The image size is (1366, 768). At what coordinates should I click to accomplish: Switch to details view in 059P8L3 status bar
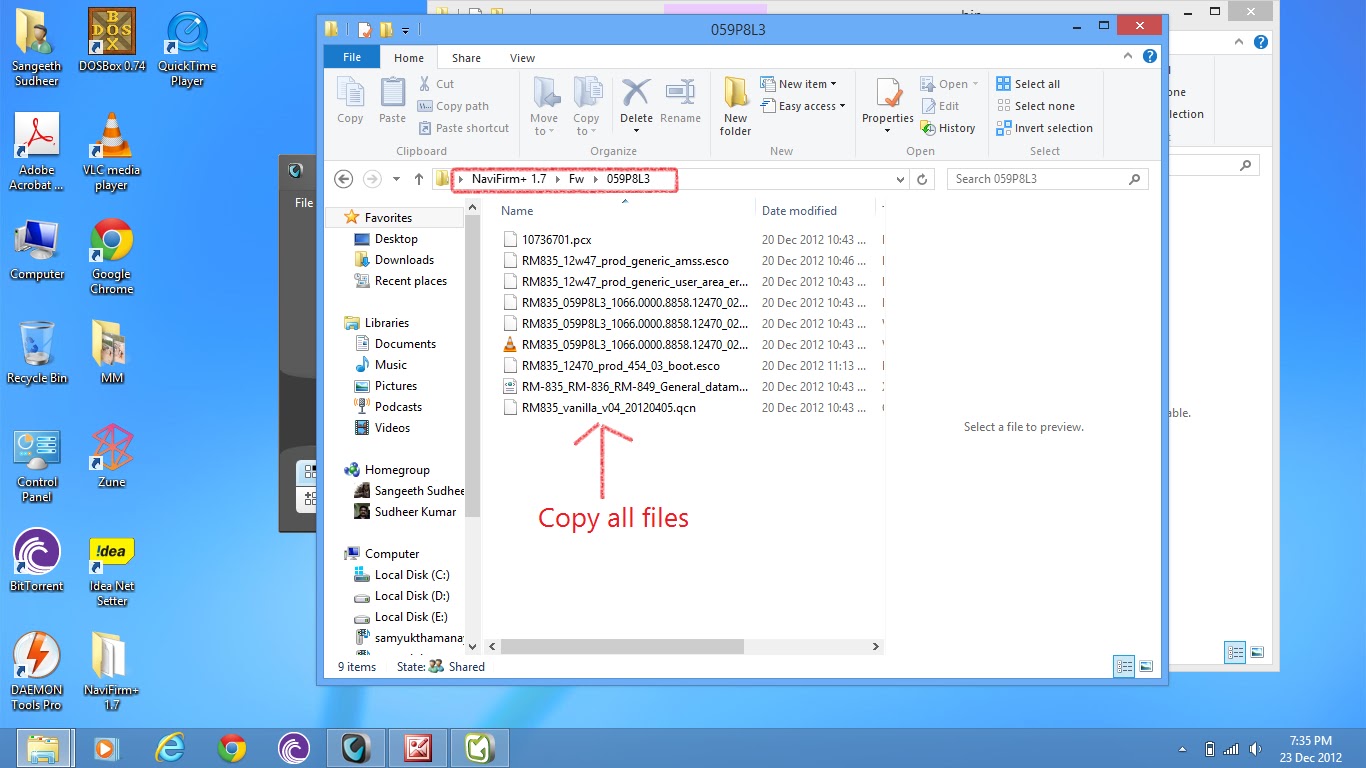point(1124,666)
